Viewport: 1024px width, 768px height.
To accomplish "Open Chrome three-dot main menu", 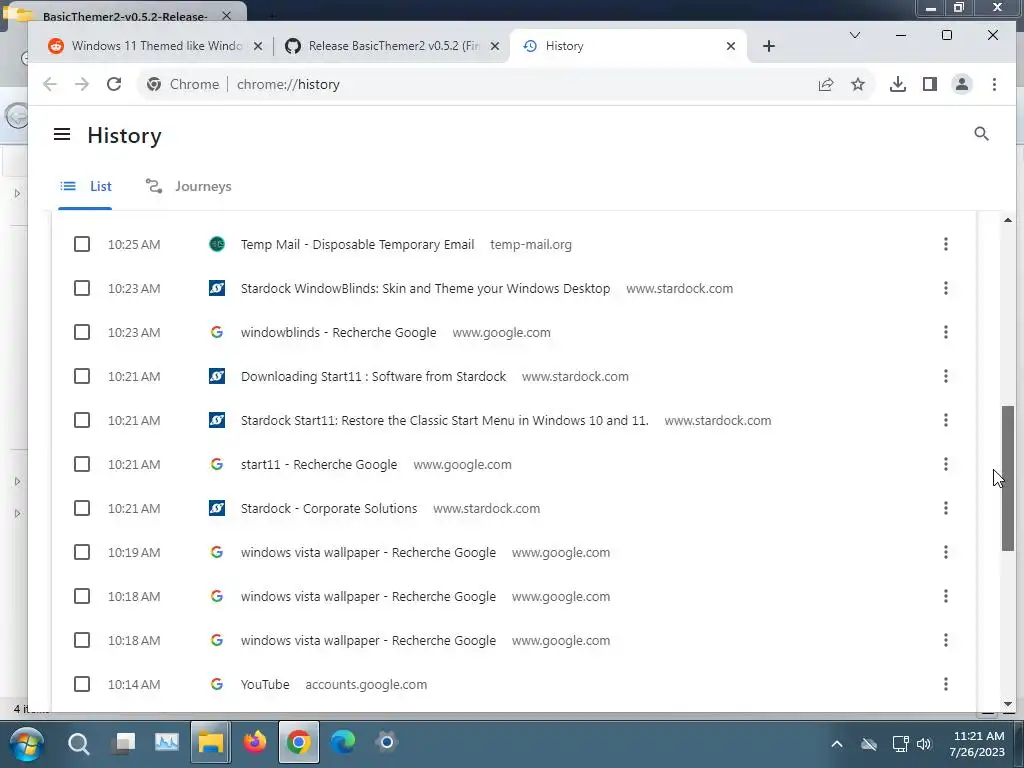I will 994,84.
